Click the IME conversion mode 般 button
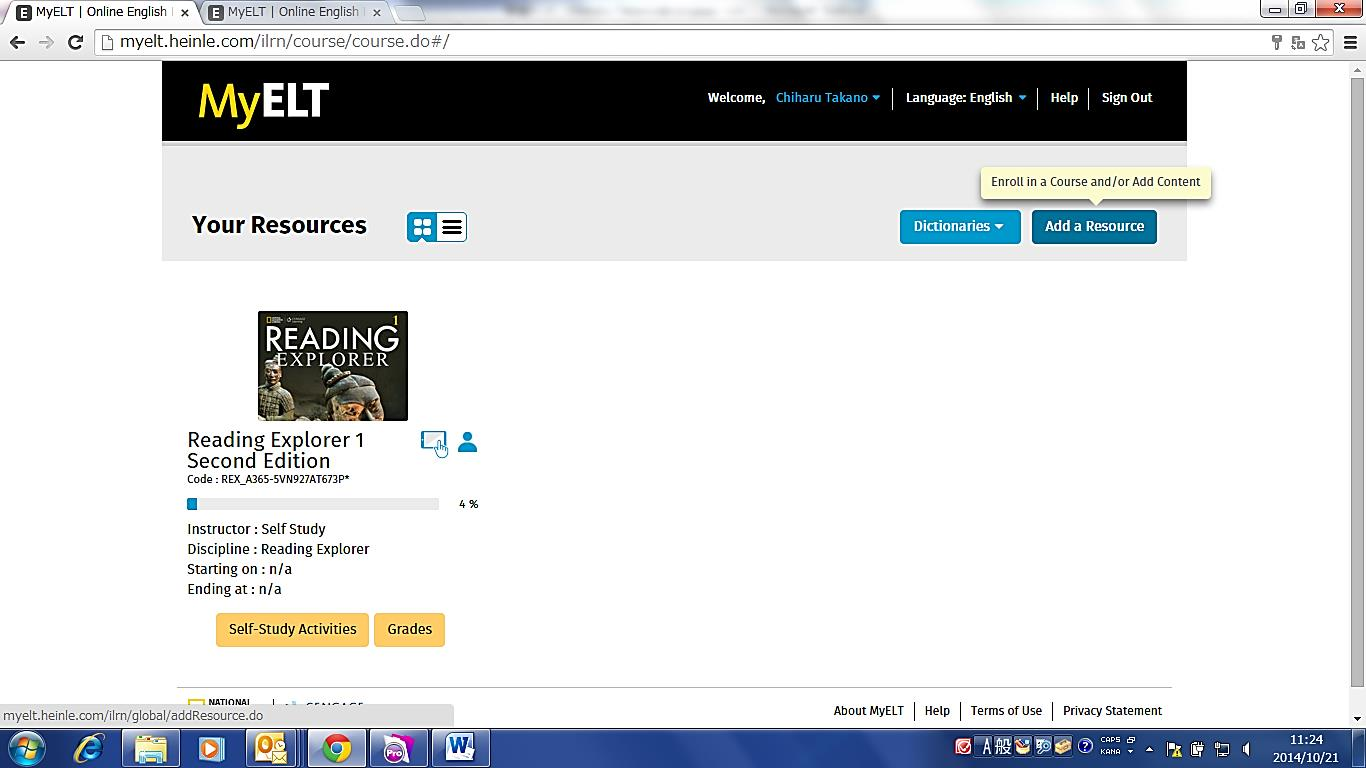Viewport: 1366px width, 768px height. pos(1004,747)
